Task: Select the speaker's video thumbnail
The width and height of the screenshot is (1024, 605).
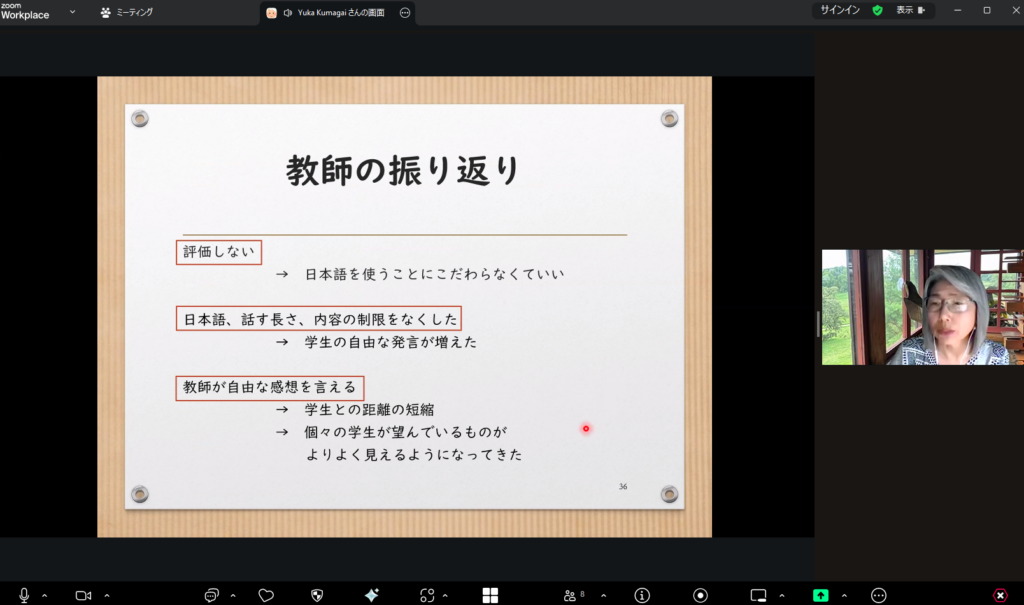Action: [922, 307]
